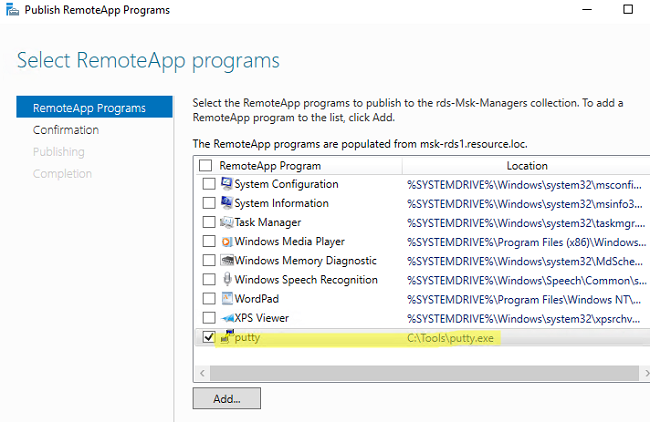This screenshot has height=422, width=650.
Task: Check the System Configuration checkbox
Action: 209,184
